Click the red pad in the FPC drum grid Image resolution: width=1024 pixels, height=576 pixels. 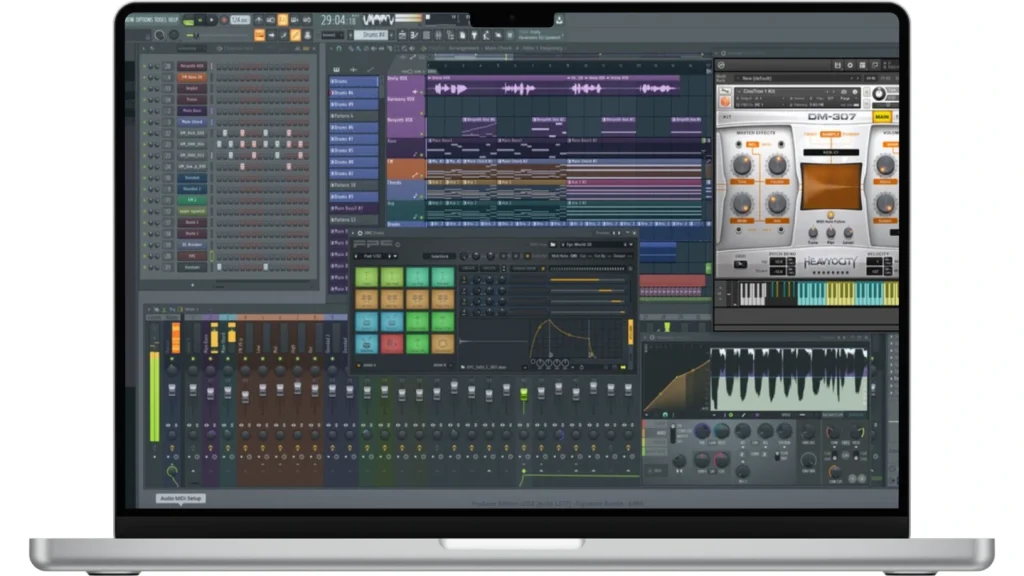click(392, 343)
